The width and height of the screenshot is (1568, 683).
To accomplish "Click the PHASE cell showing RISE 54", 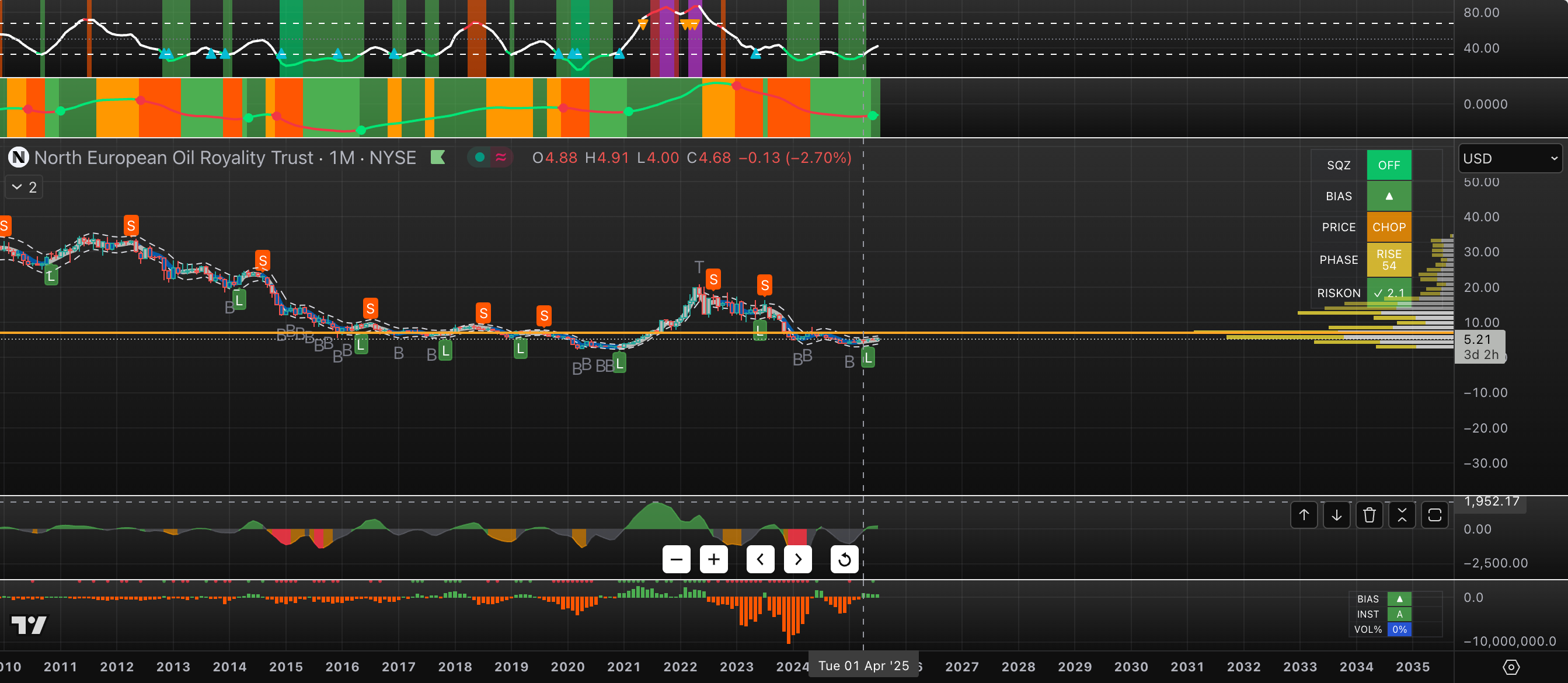I will coord(1389,260).
